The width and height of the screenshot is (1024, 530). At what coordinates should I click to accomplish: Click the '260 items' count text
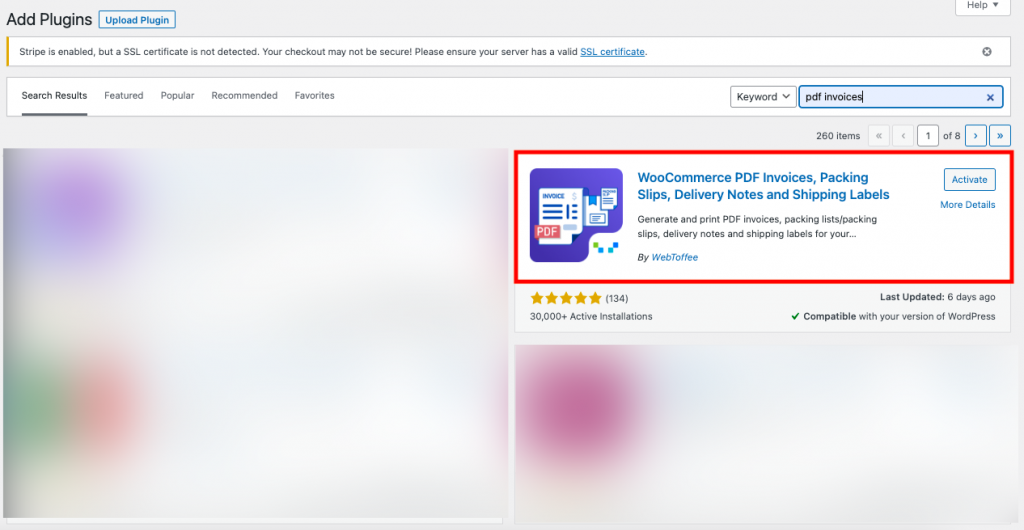tap(838, 136)
